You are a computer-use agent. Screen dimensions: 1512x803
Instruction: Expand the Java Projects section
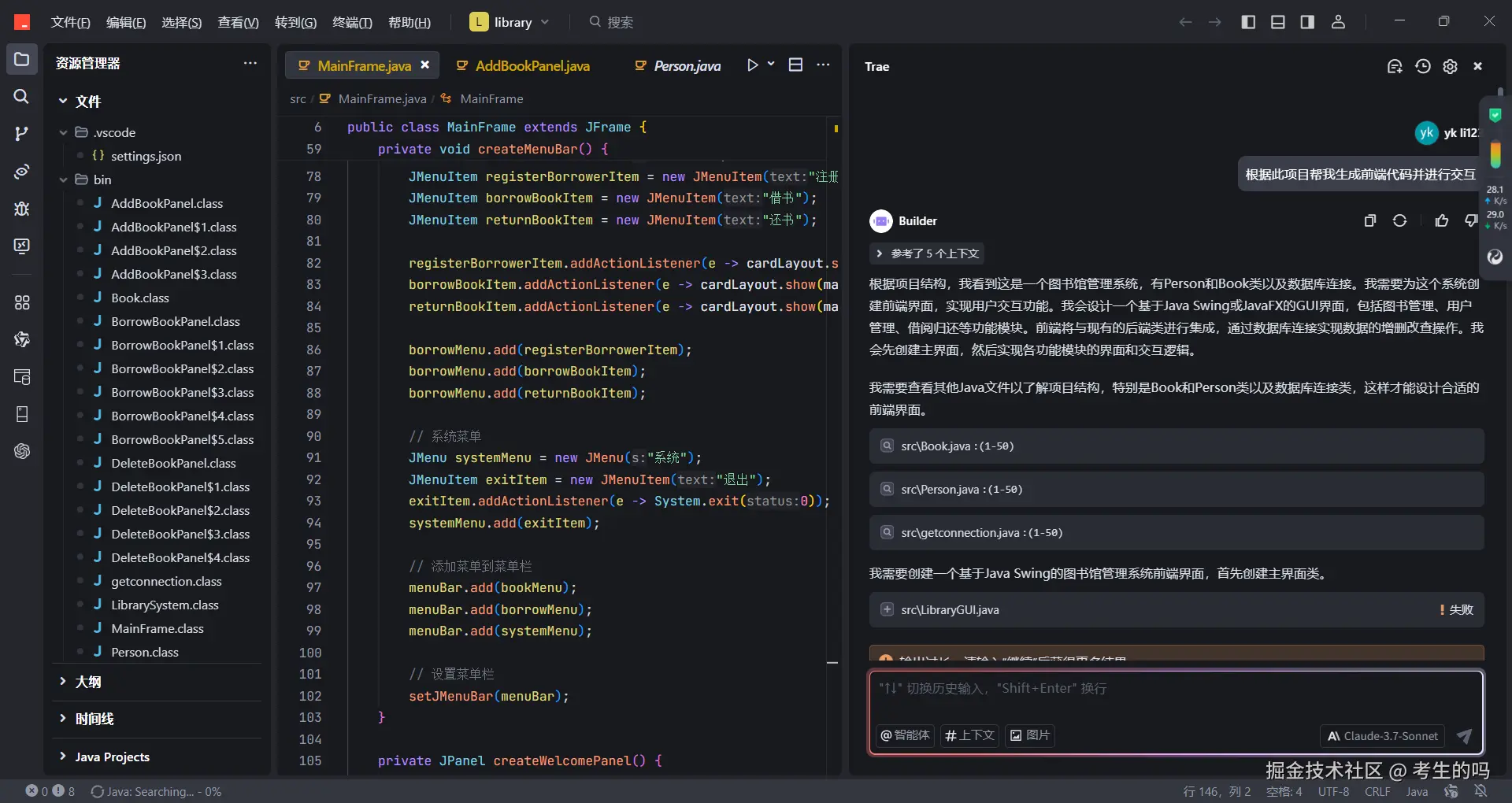click(63, 757)
